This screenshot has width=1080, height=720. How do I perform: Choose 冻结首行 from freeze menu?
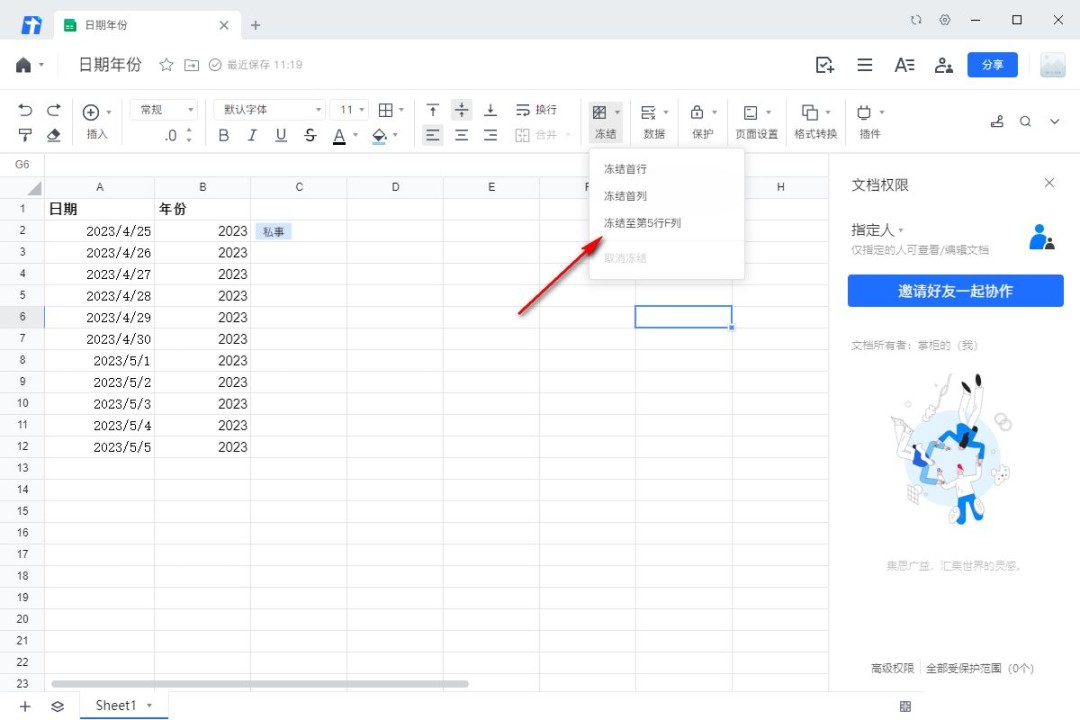point(625,169)
